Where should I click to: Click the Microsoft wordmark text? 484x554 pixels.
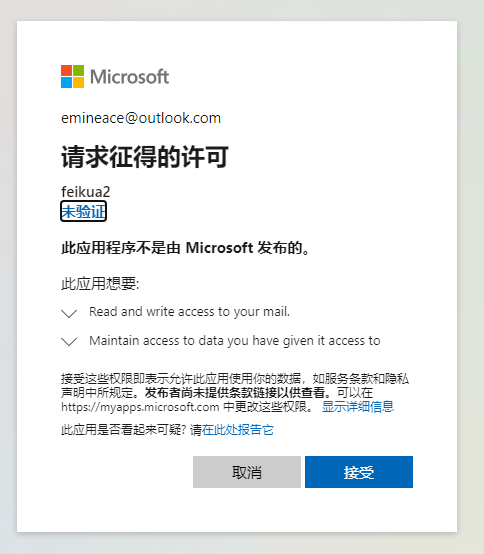(x=130, y=77)
